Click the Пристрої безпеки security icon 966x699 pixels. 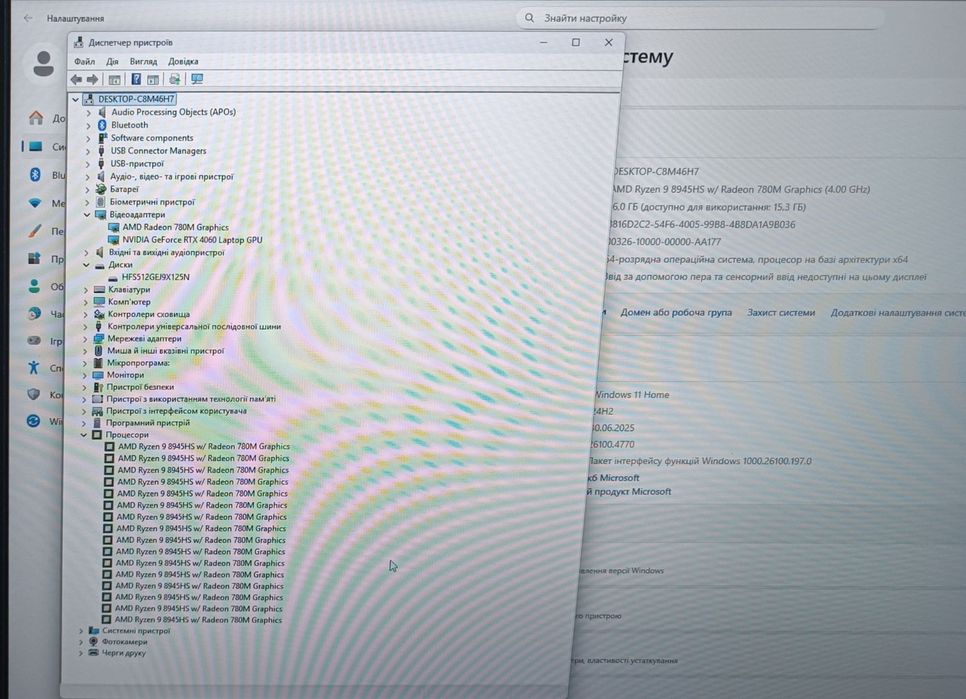click(x=97, y=387)
